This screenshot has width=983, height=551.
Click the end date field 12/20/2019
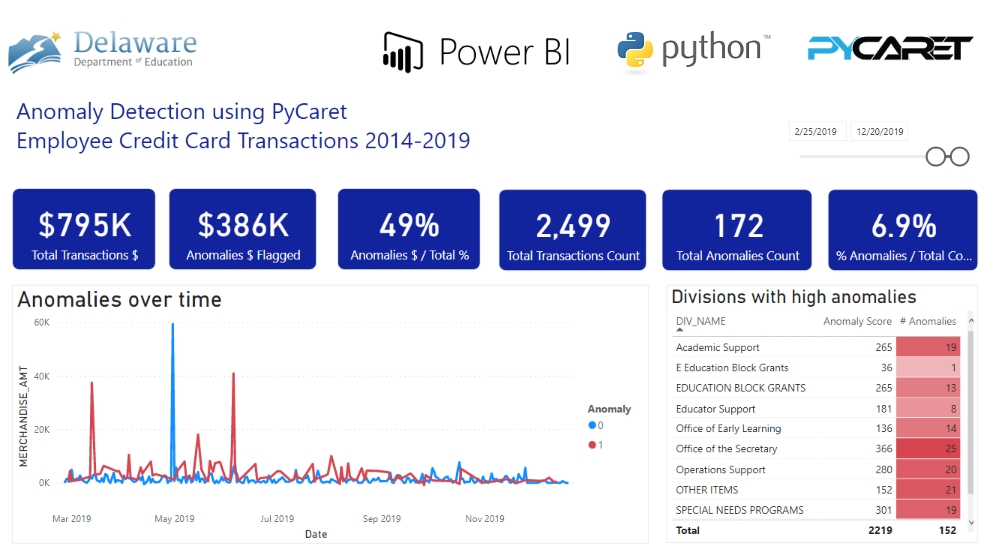[879, 132]
